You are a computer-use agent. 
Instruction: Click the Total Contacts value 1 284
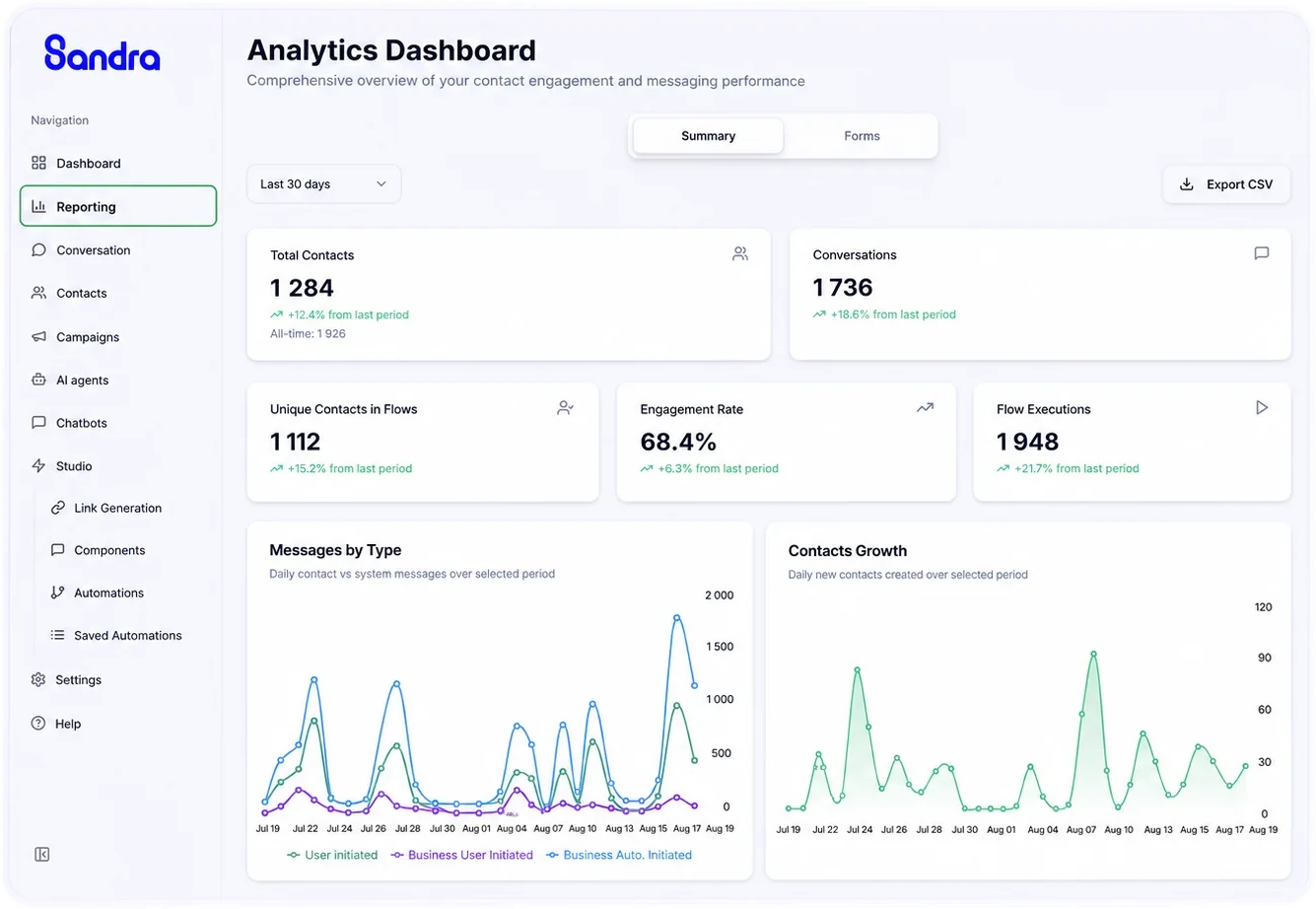click(302, 288)
